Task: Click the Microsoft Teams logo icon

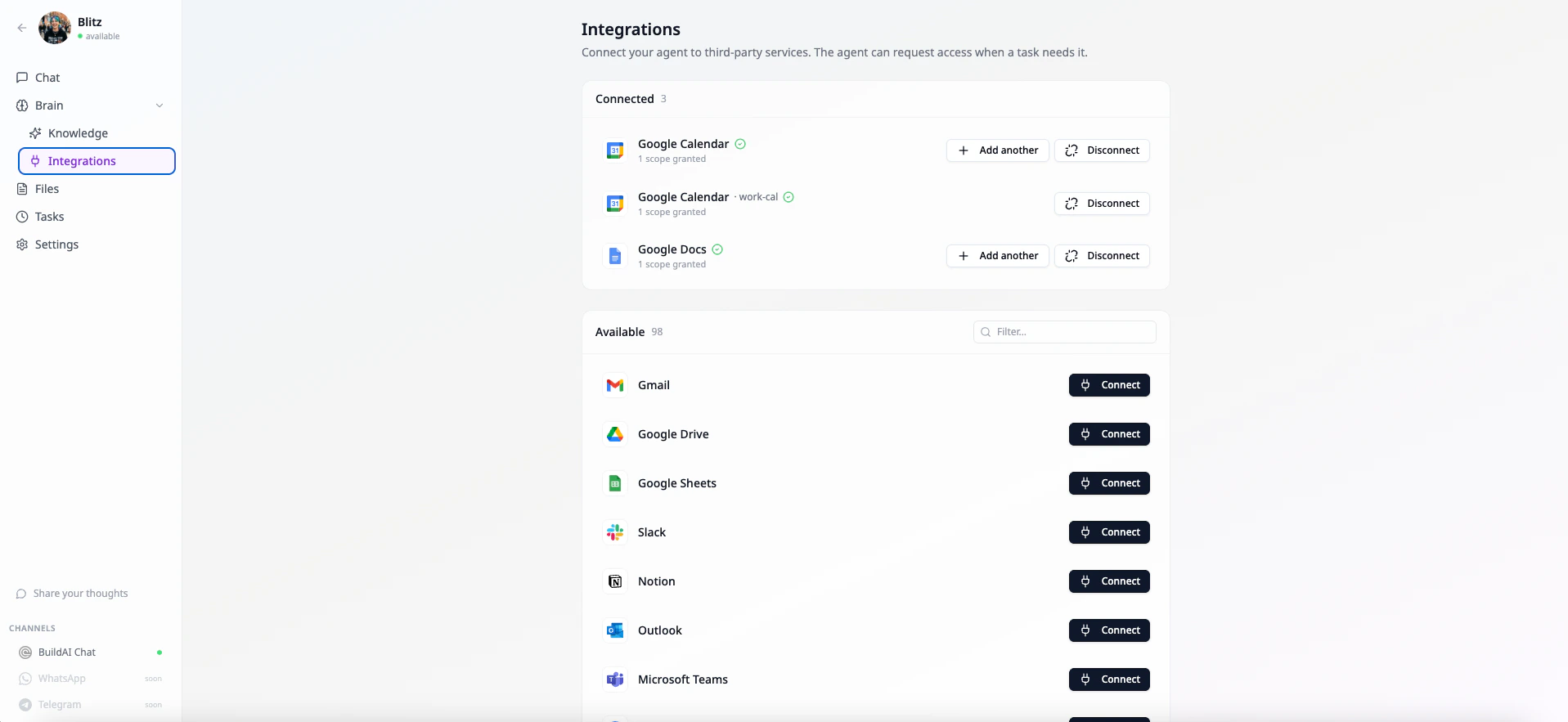Action: pos(615,679)
